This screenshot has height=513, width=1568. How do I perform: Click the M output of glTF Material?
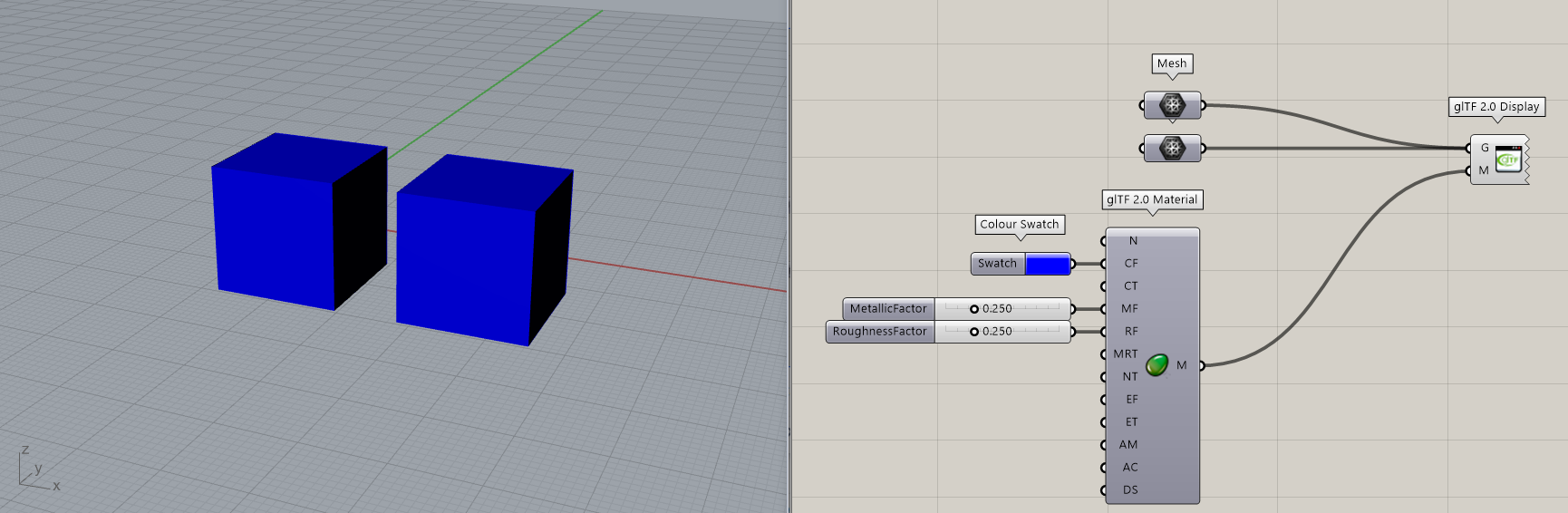pos(1182,365)
